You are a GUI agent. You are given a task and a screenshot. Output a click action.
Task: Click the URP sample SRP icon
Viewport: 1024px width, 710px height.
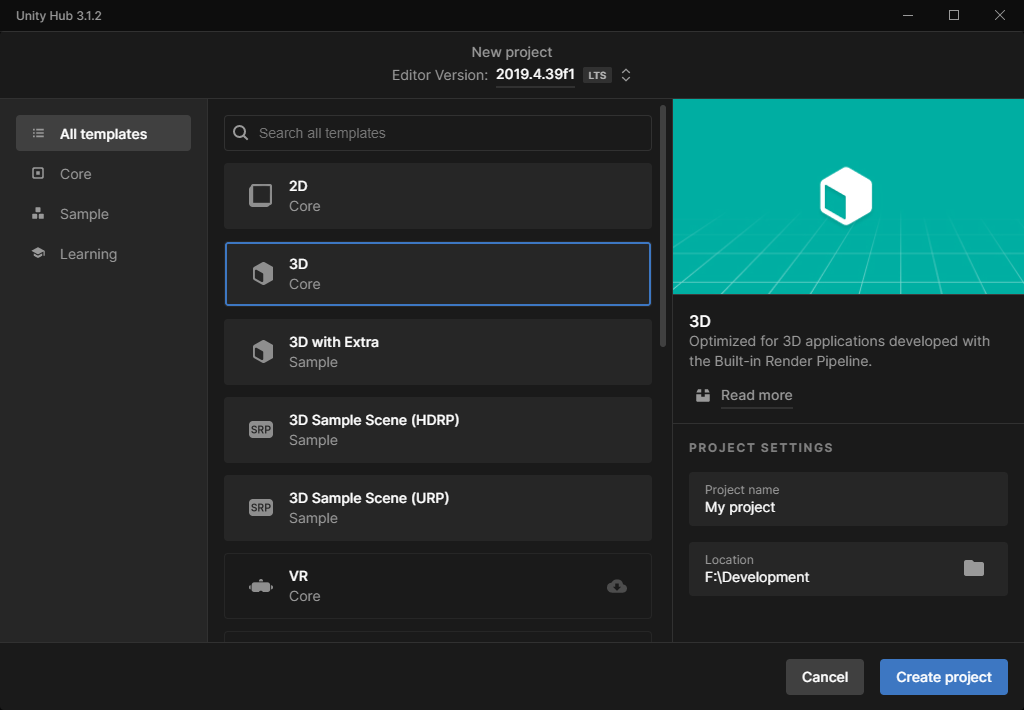point(261,508)
